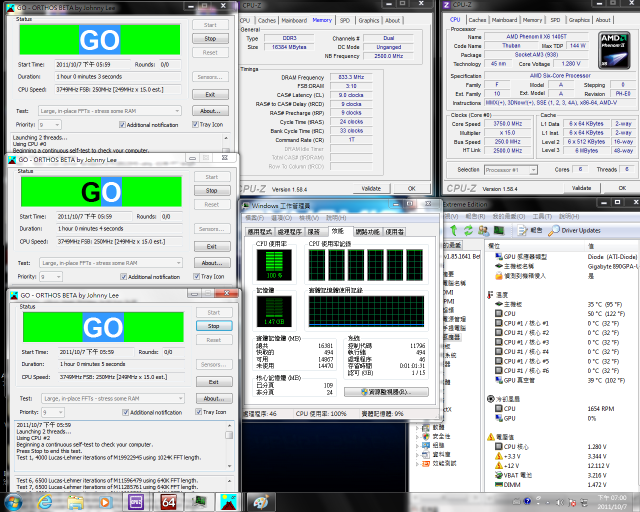Expand the 資料庫 tree node in EVEREST

click(x=417, y=454)
